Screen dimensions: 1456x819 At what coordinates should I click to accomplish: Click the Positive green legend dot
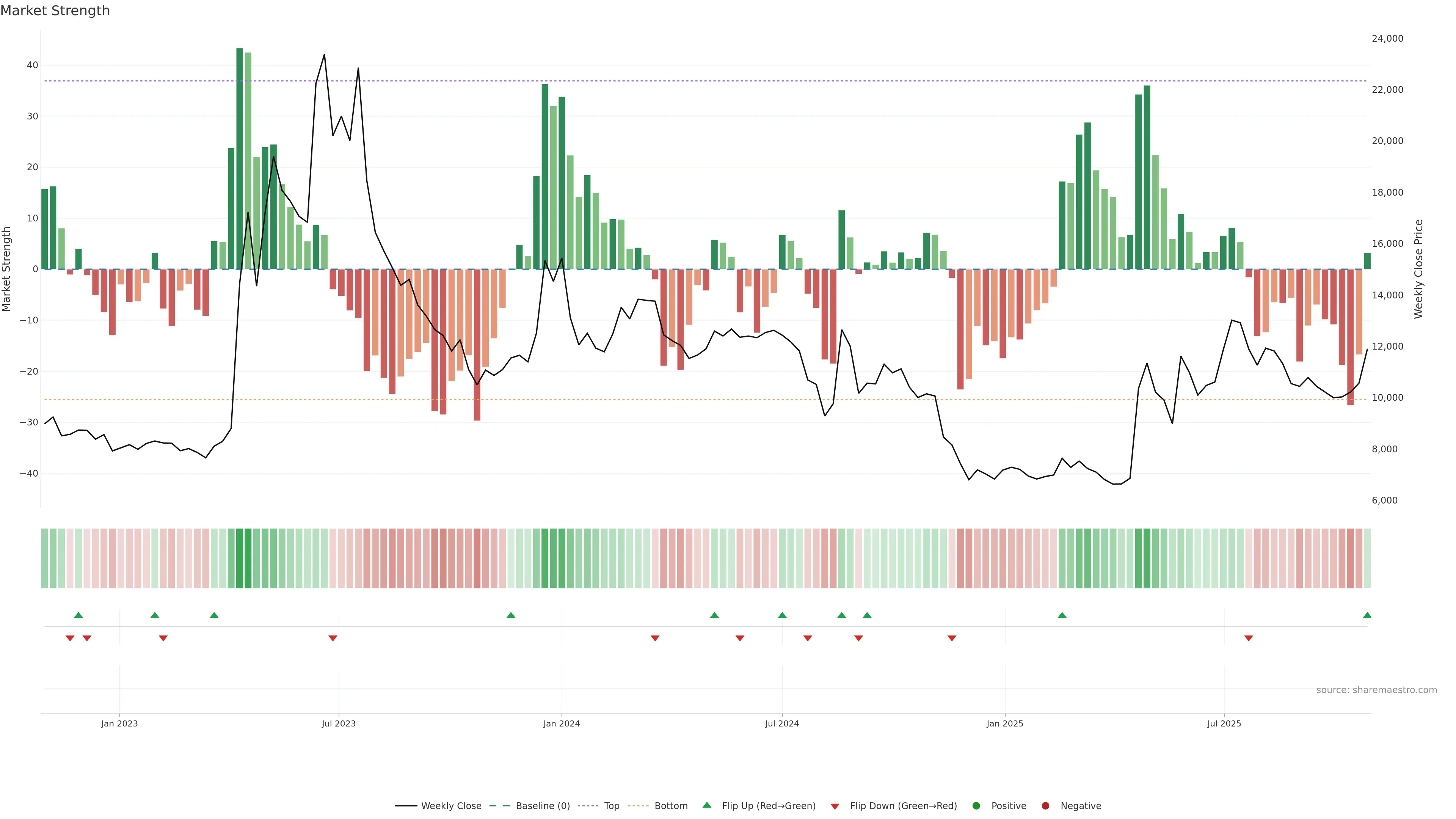(x=976, y=806)
